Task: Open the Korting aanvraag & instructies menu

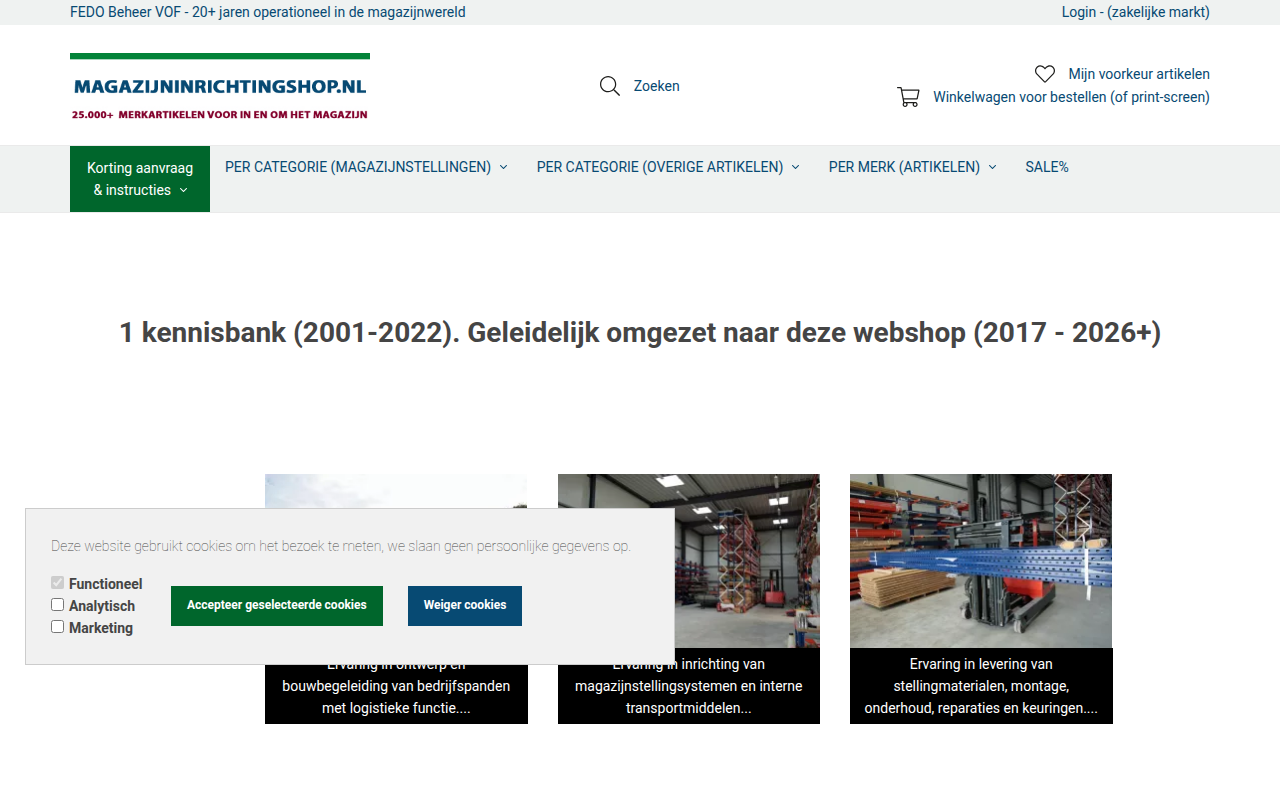Action: click(140, 179)
